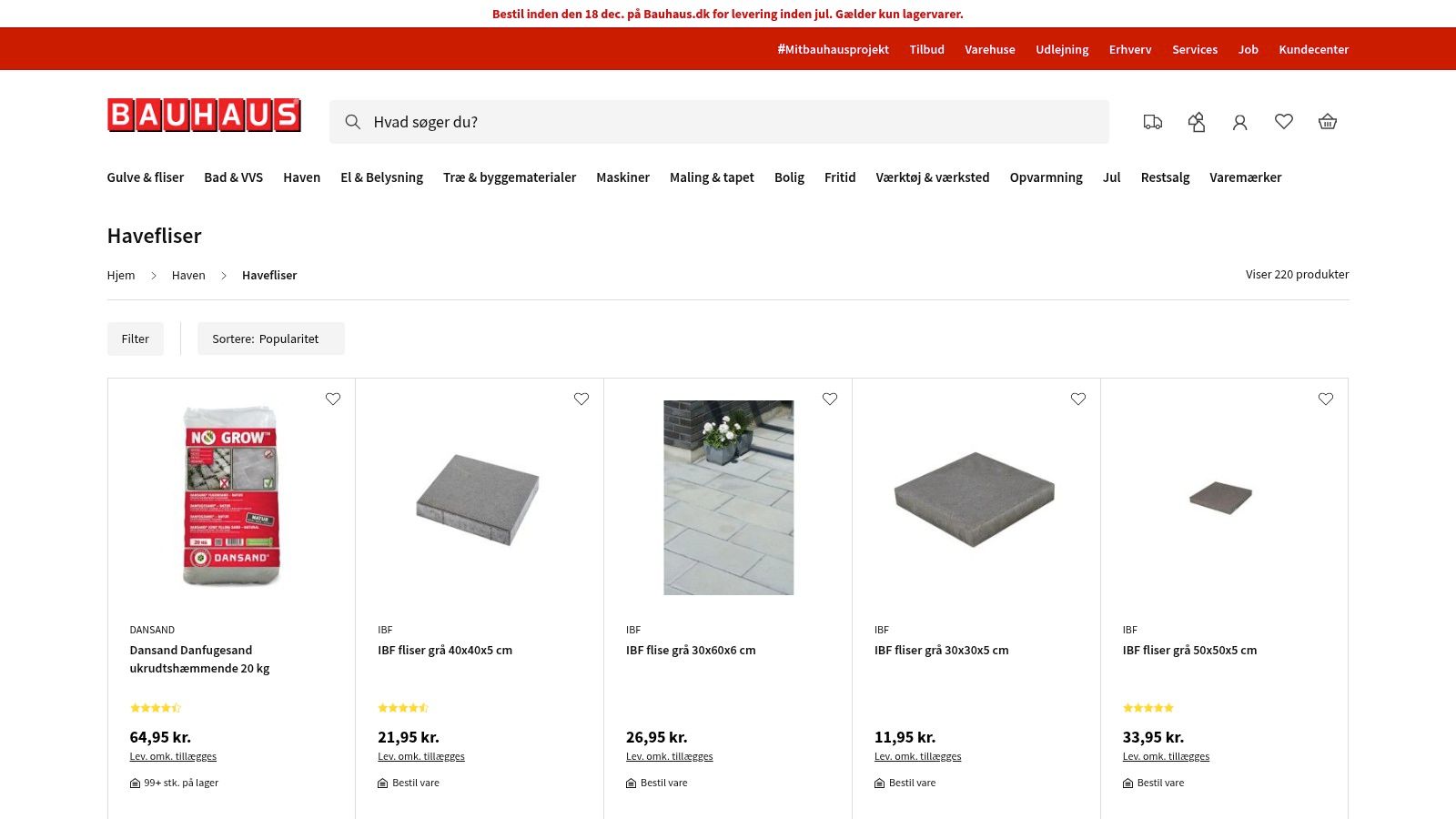Click stock icon for Dansand product
The image size is (1456, 819).
pos(135,784)
